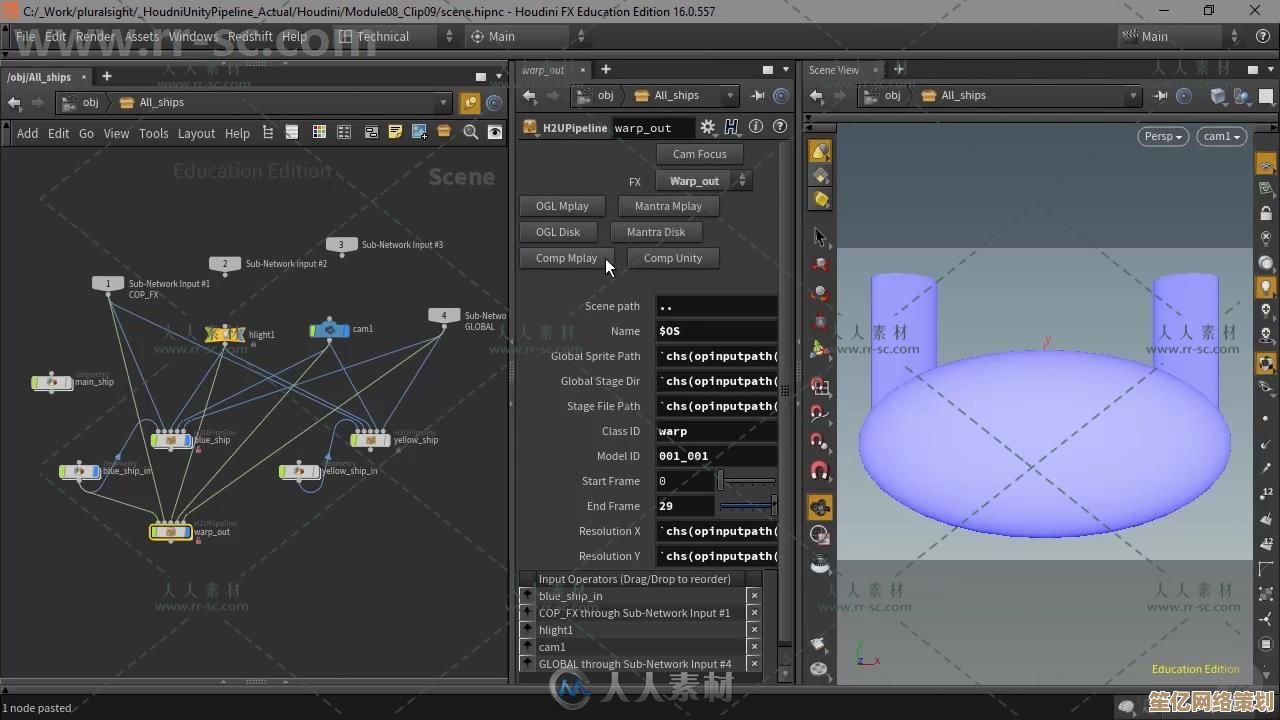Screen dimensions: 1280x720
Task: Open parameter help question mark icon
Action: (780, 127)
